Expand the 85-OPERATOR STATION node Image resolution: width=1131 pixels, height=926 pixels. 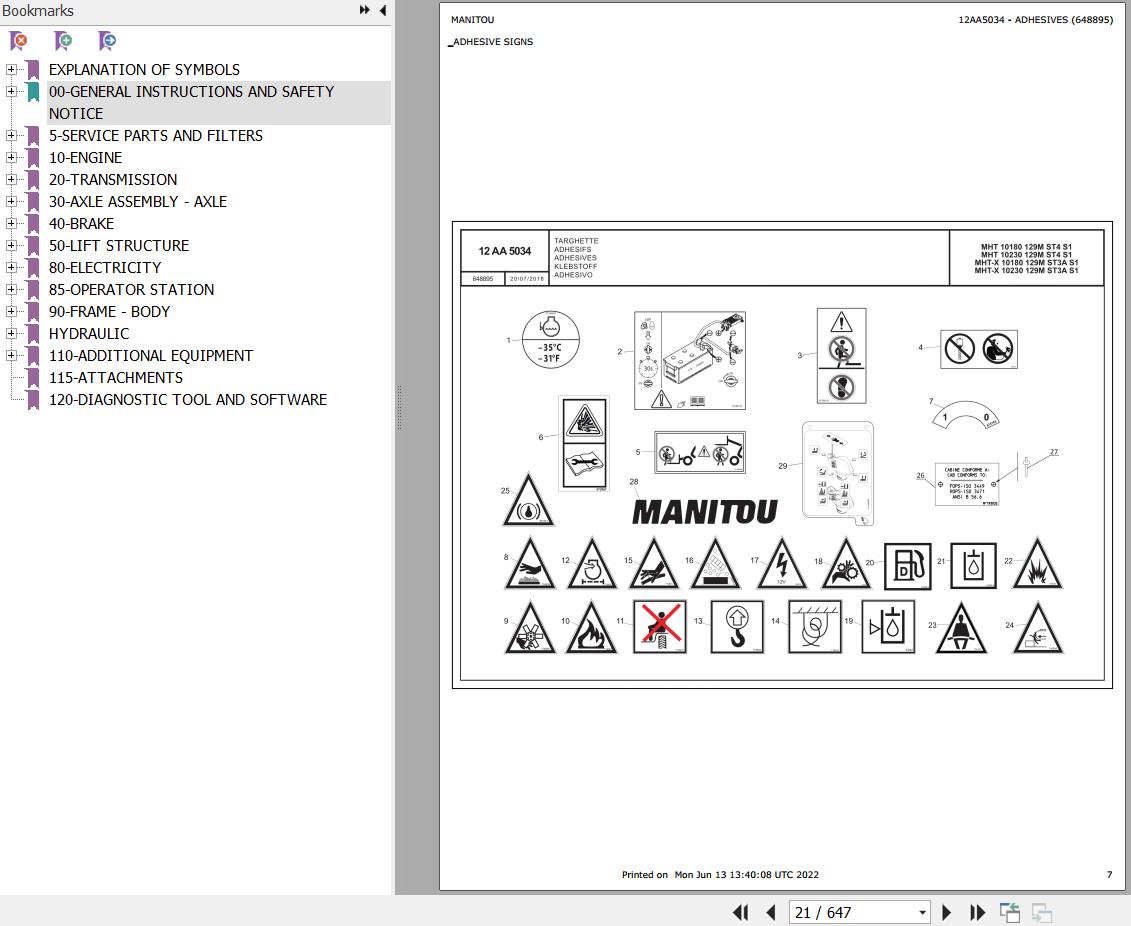(x=11, y=289)
